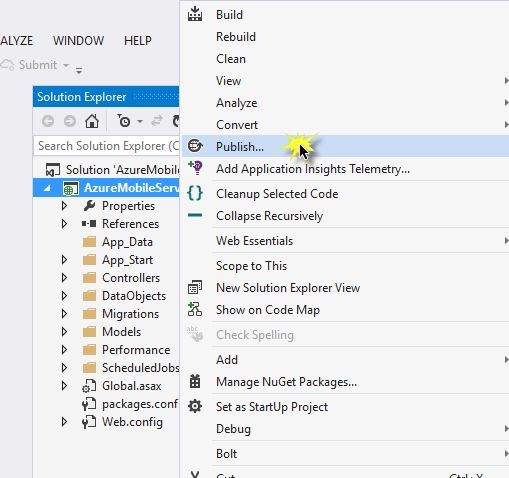The image size is (509, 478).
Task: Select the DataObjects folder label
Action: pyautogui.click(x=134, y=296)
